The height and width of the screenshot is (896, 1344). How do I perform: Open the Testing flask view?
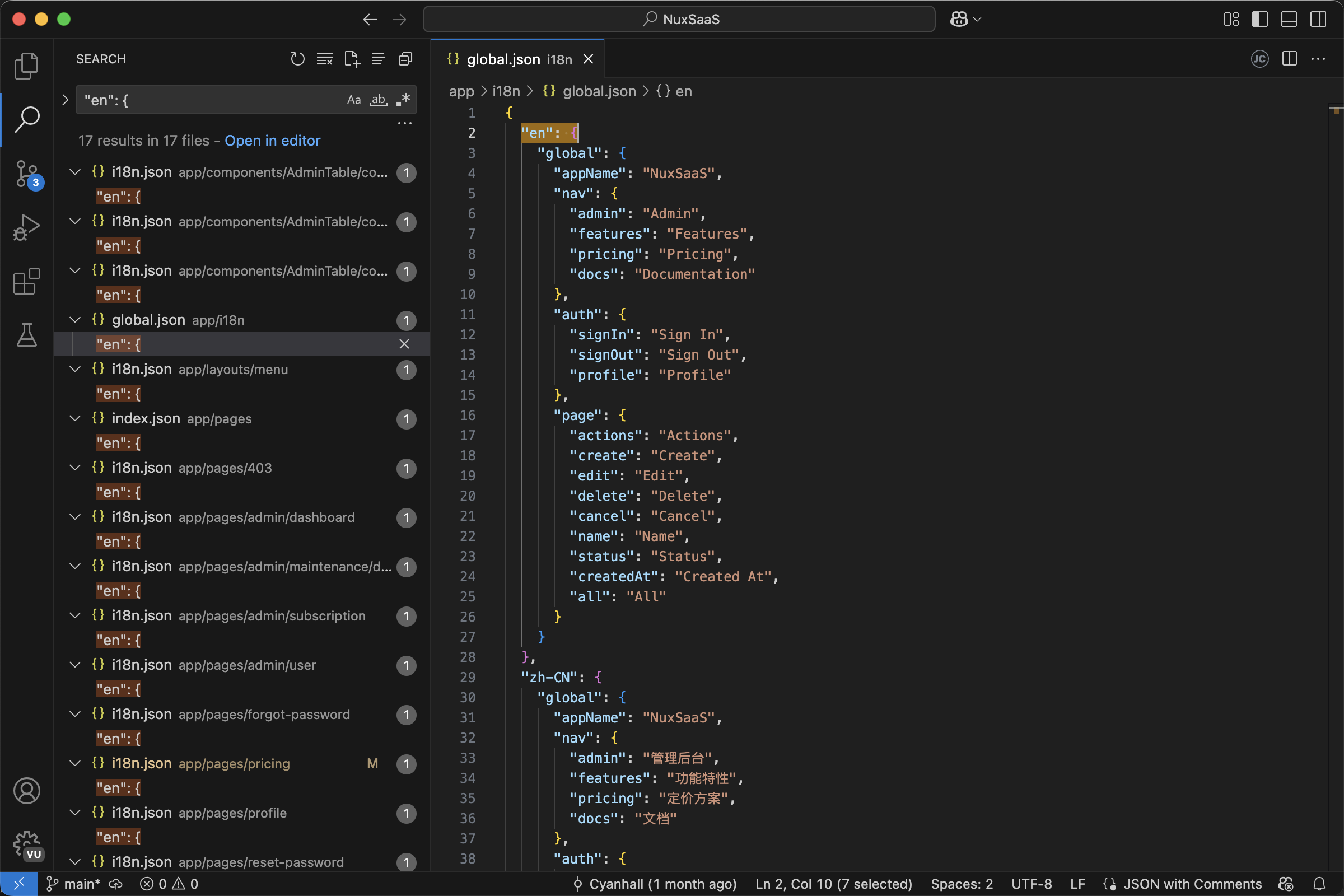coord(26,335)
